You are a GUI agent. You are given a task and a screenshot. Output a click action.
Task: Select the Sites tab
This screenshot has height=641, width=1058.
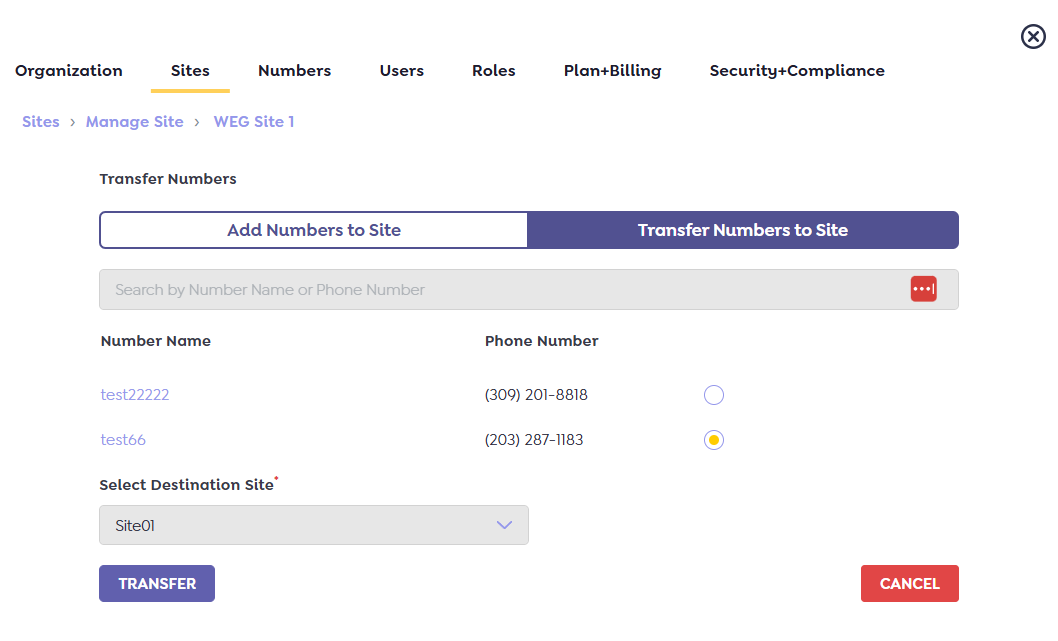click(x=190, y=71)
